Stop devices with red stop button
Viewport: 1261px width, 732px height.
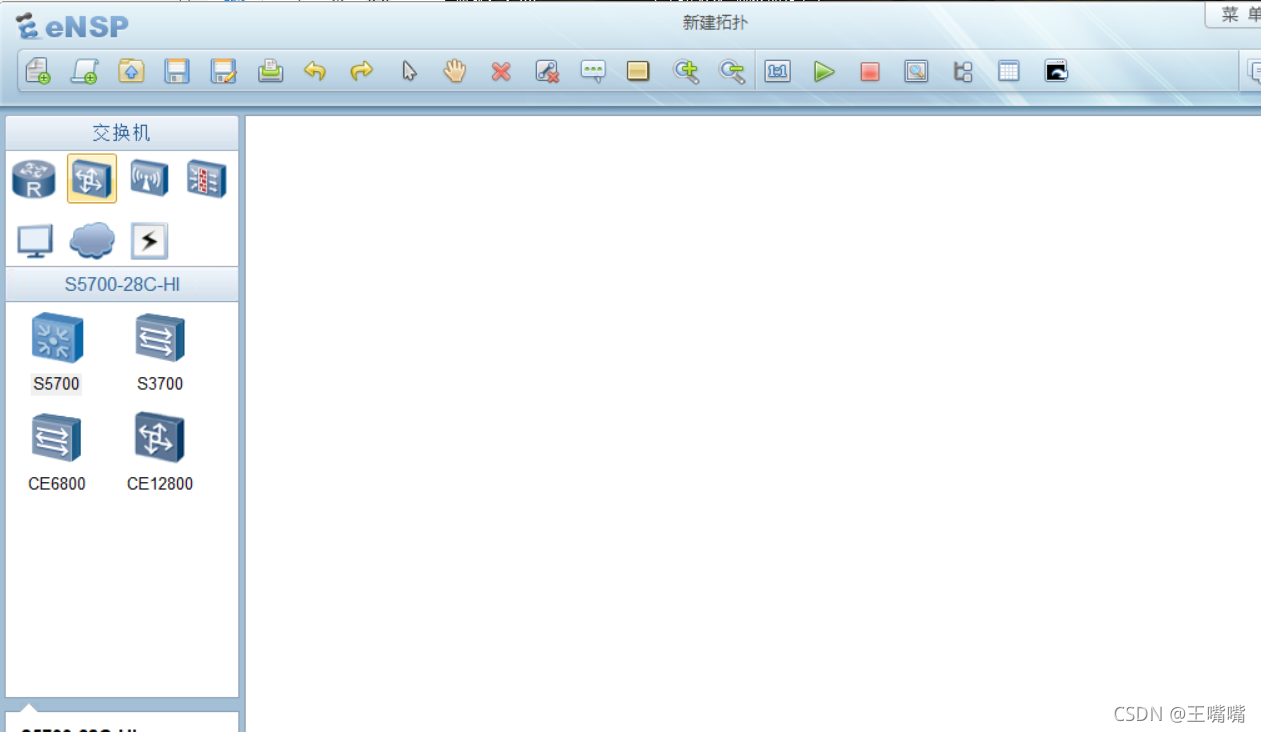tap(870, 71)
